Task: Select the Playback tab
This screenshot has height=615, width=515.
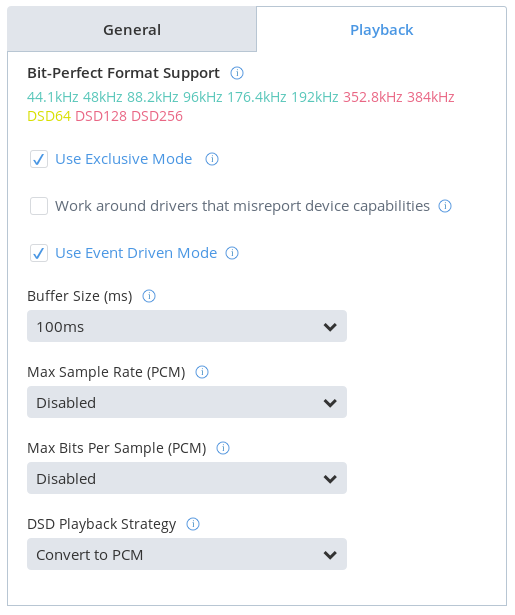Action: [x=381, y=29]
